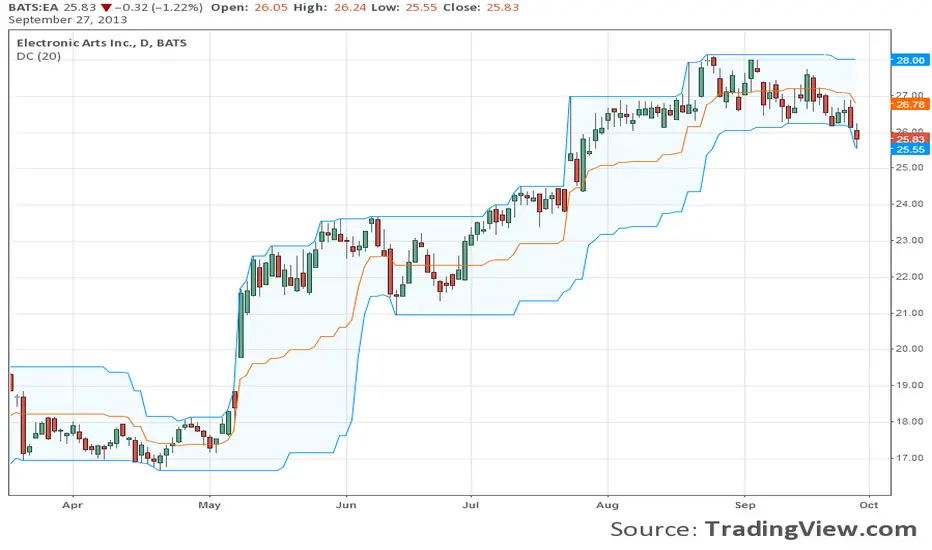932x550 pixels.
Task: Select the DC (20) indicator label
Action: (39, 56)
